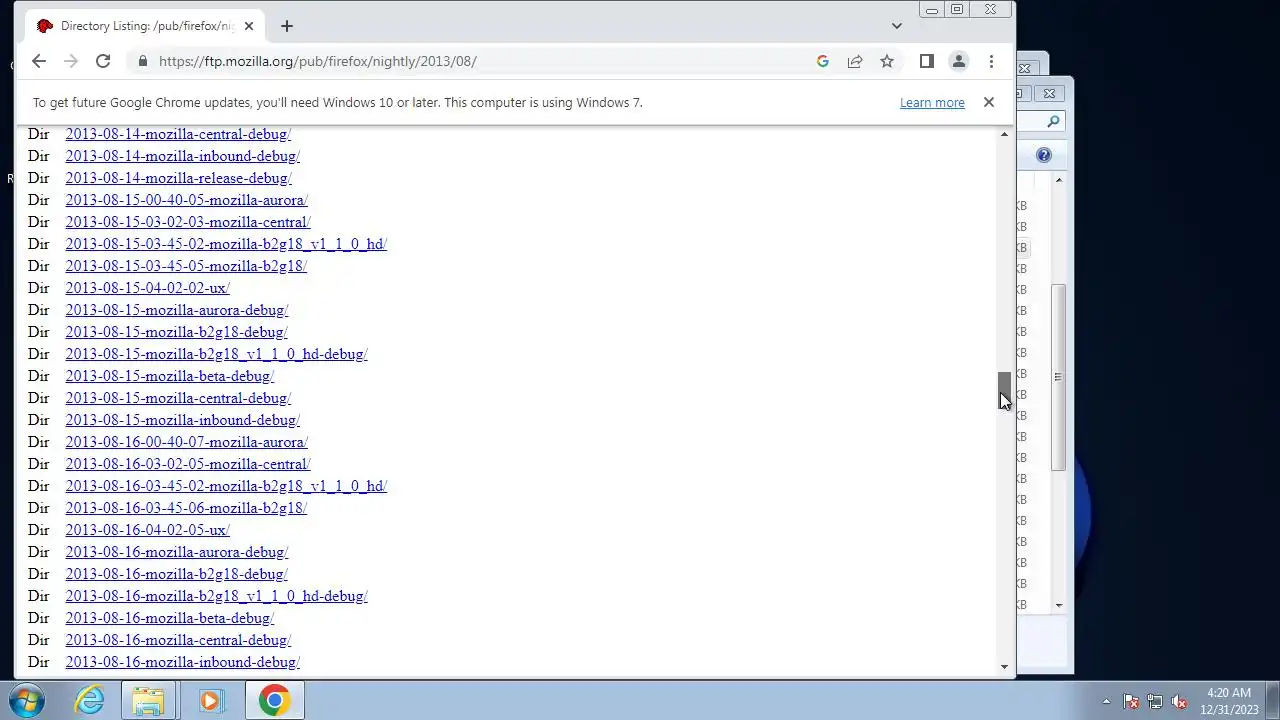Open 2013-08-16-03-45-06-mozilla-b2g18 directory
The height and width of the screenshot is (720, 1280).
pyautogui.click(x=186, y=508)
